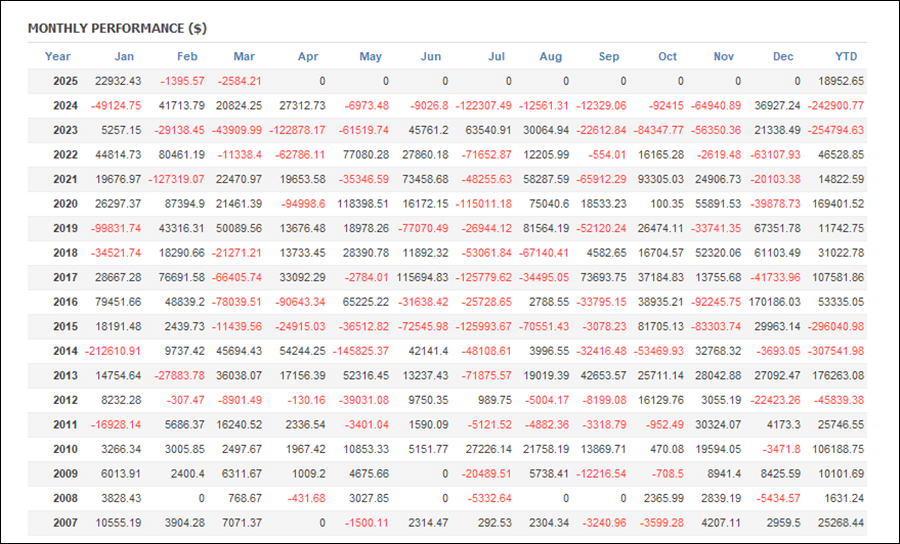Image resolution: width=900 pixels, height=544 pixels.
Task: Click the Dec column header
Action: (783, 56)
